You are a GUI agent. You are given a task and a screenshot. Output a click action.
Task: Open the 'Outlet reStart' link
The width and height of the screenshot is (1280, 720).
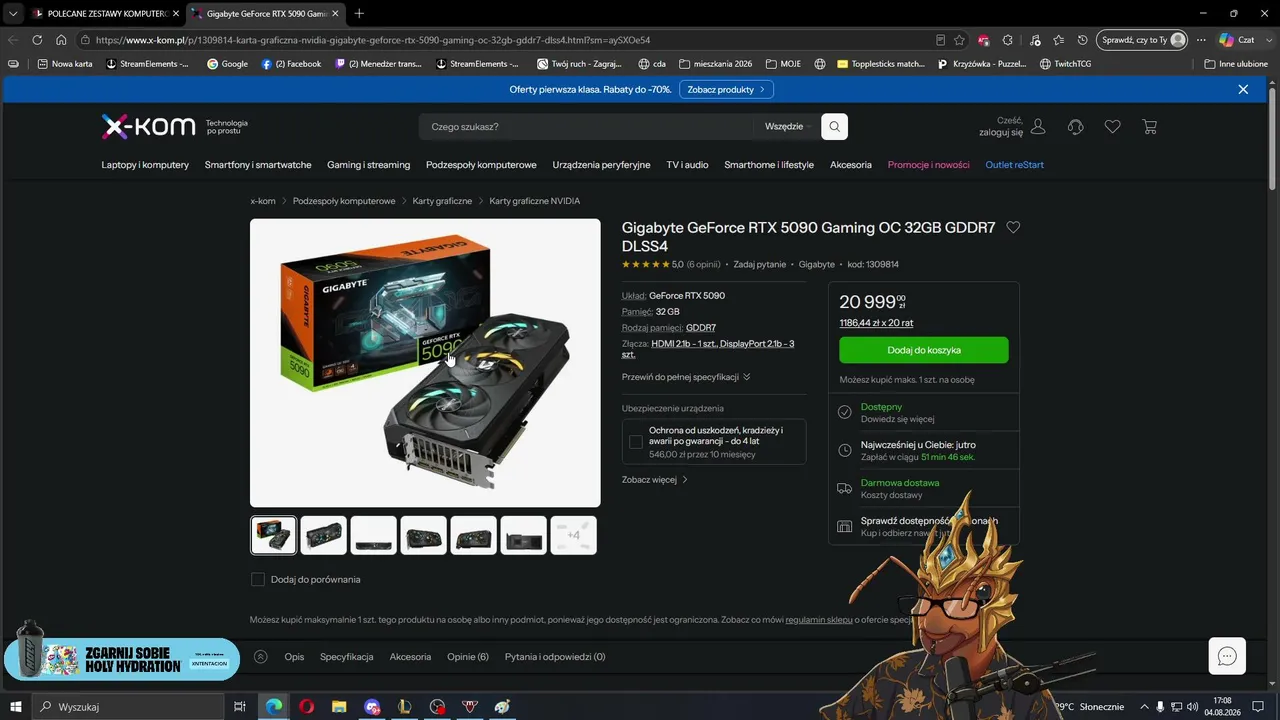pyautogui.click(x=1014, y=165)
